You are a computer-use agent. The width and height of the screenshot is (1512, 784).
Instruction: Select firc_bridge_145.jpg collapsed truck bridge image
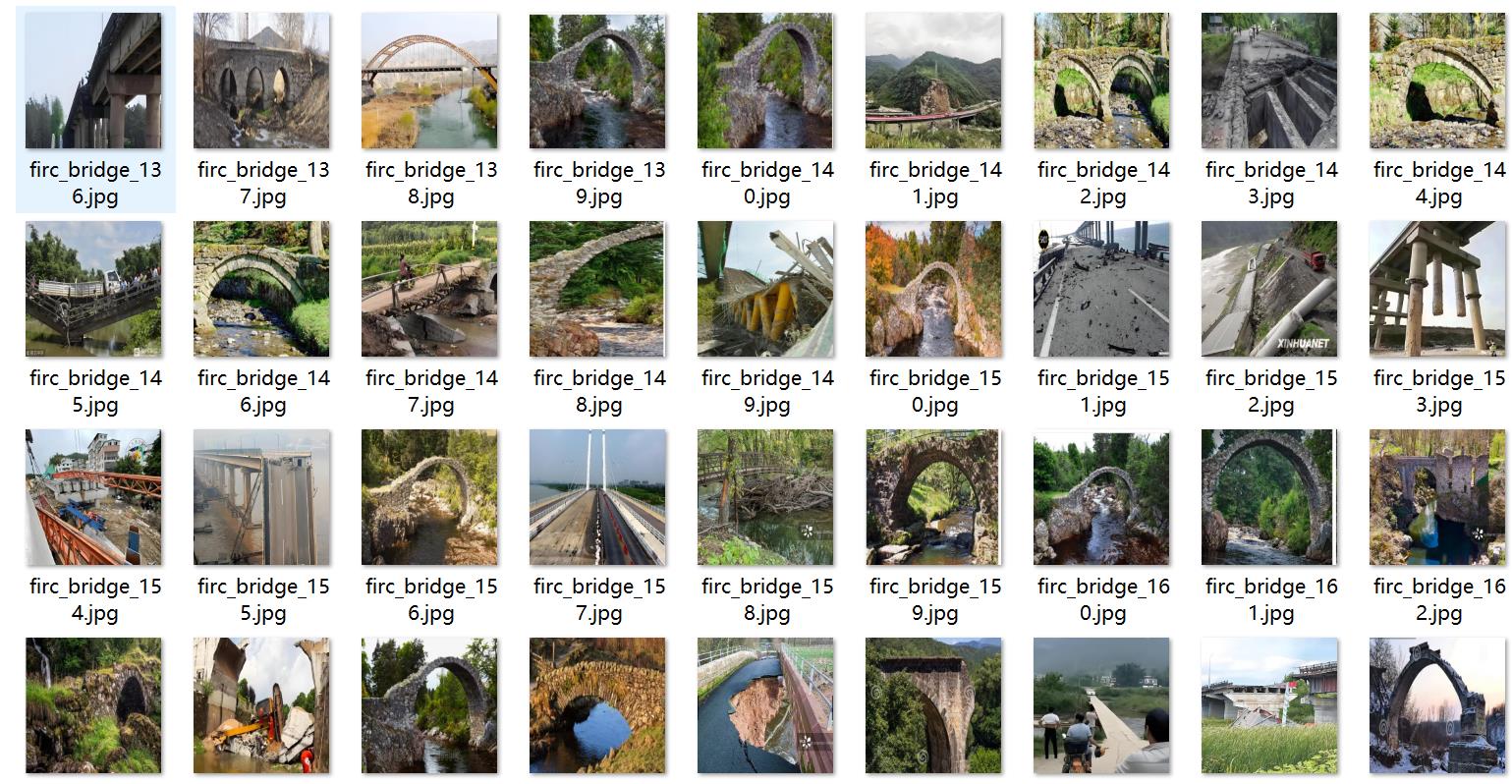tap(93, 289)
